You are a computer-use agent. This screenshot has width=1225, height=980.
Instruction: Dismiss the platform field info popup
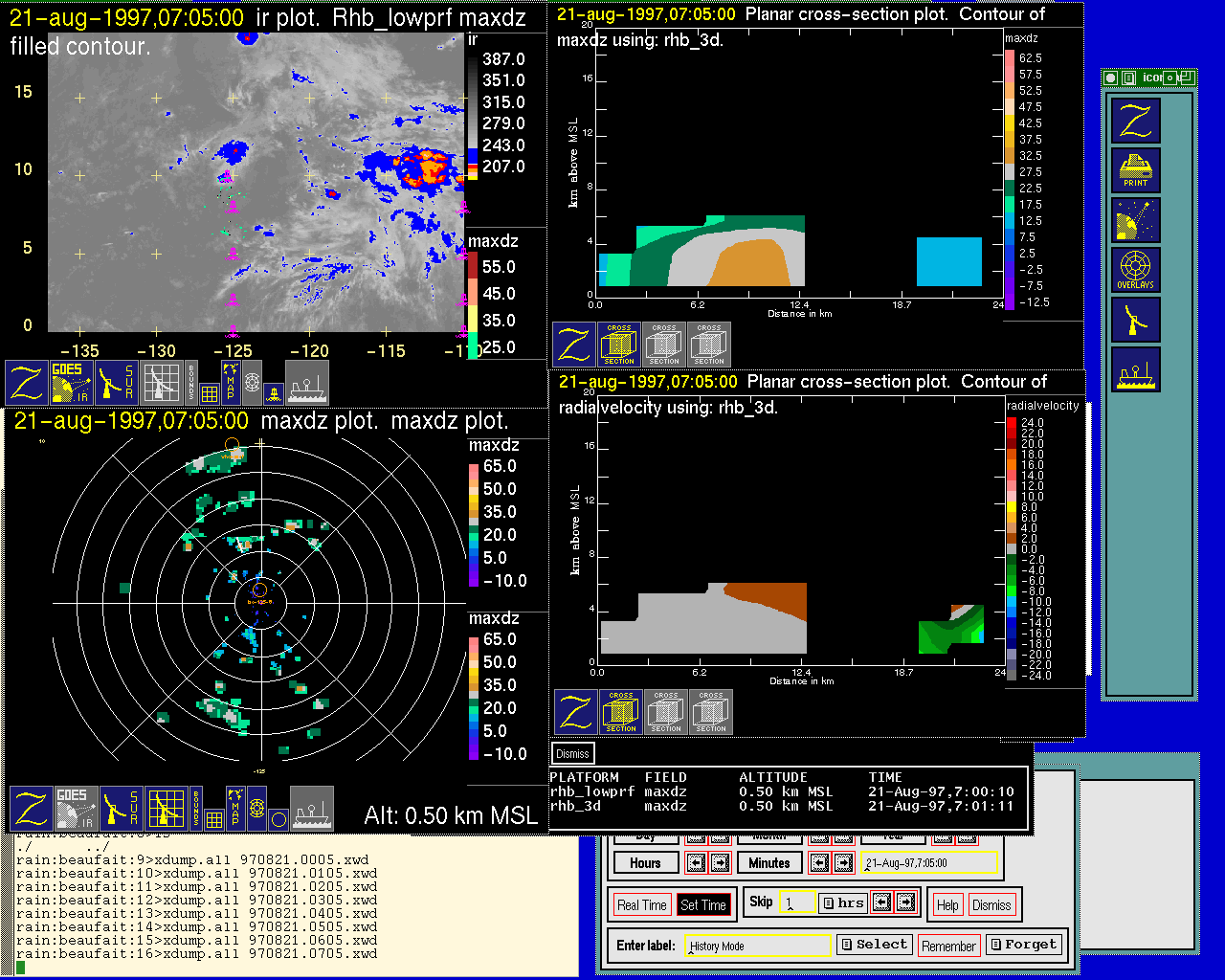pyautogui.click(x=572, y=753)
